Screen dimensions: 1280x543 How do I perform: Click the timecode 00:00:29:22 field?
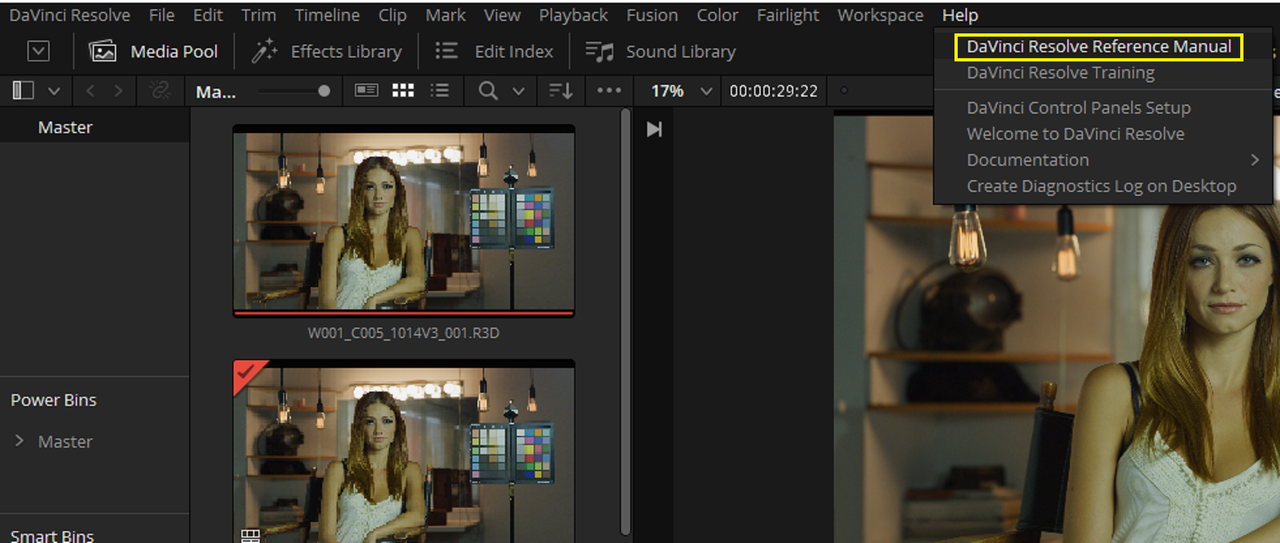point(773,91)
